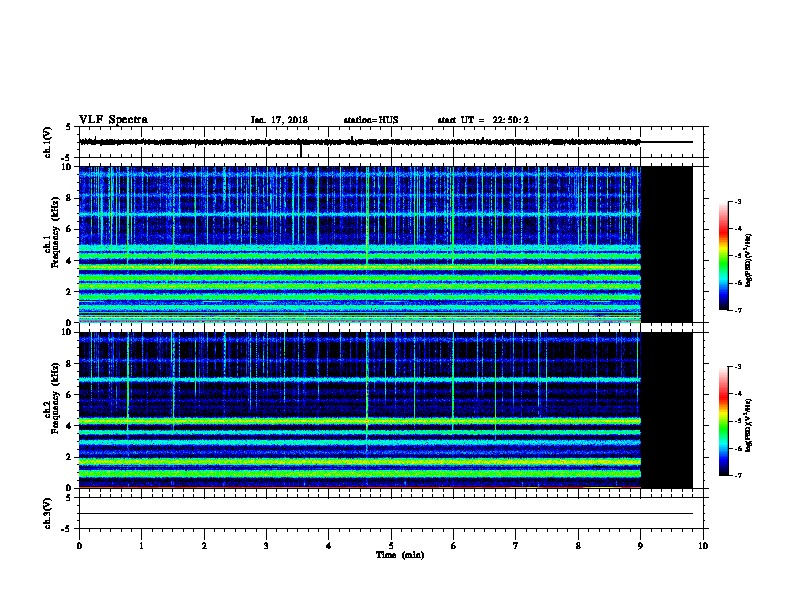Click the "ch.1(V)" waveform axis label
792x612 pixels.
tap(47, 142)
